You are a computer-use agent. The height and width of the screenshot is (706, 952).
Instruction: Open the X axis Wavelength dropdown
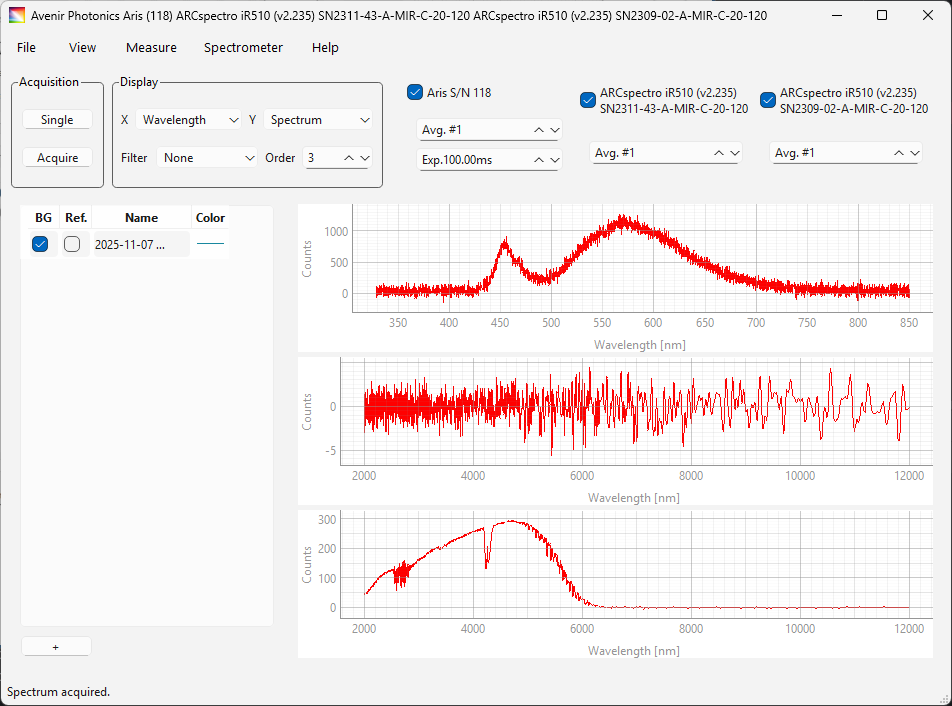point(188,120)
